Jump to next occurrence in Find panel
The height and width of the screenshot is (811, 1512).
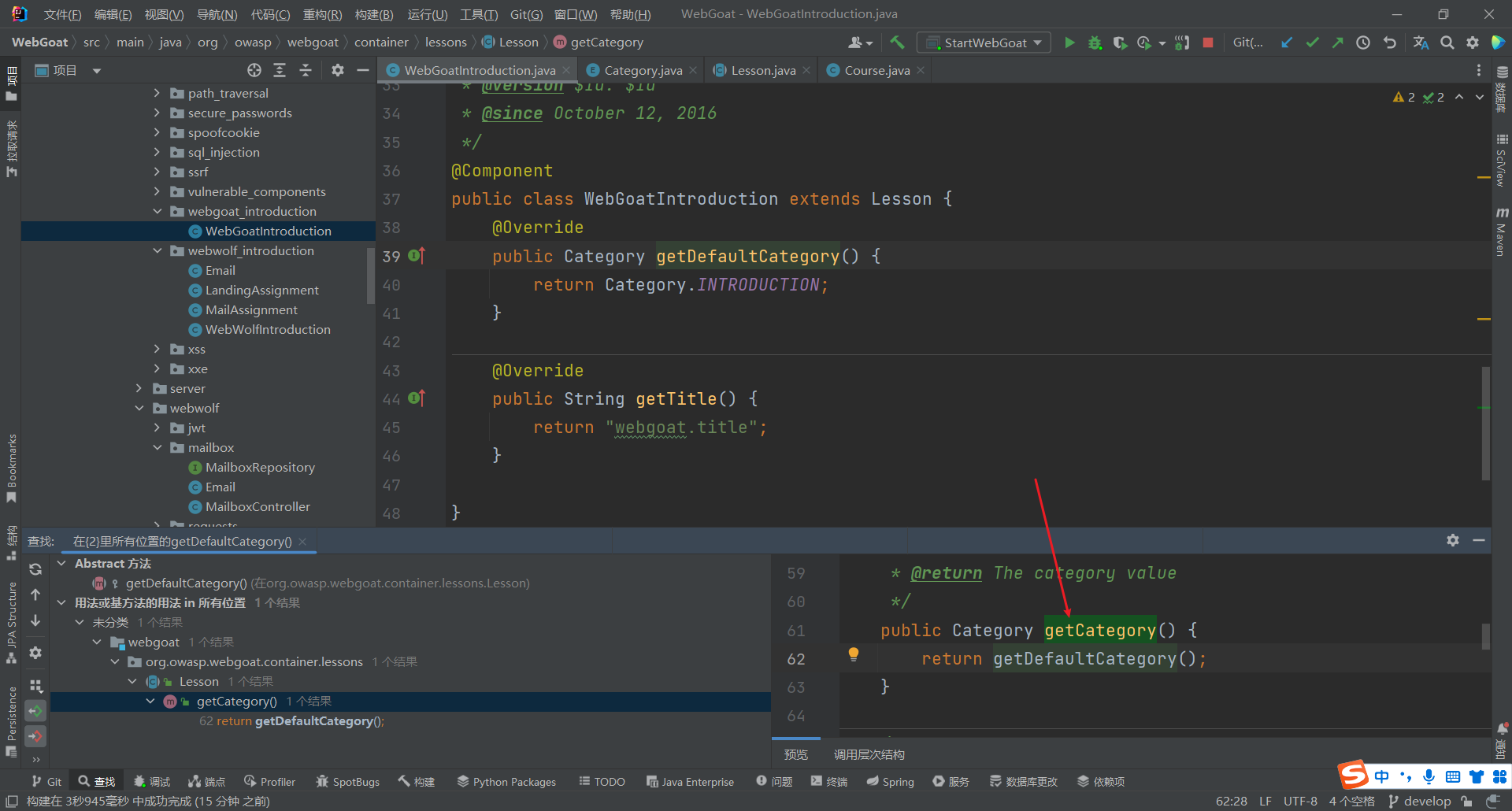(35, 620)
